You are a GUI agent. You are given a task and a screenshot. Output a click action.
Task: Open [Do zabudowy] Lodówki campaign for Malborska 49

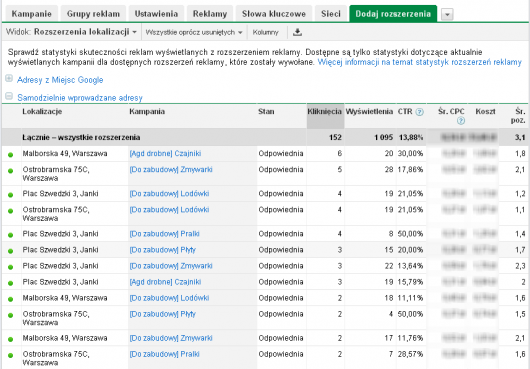click(169, 298)
